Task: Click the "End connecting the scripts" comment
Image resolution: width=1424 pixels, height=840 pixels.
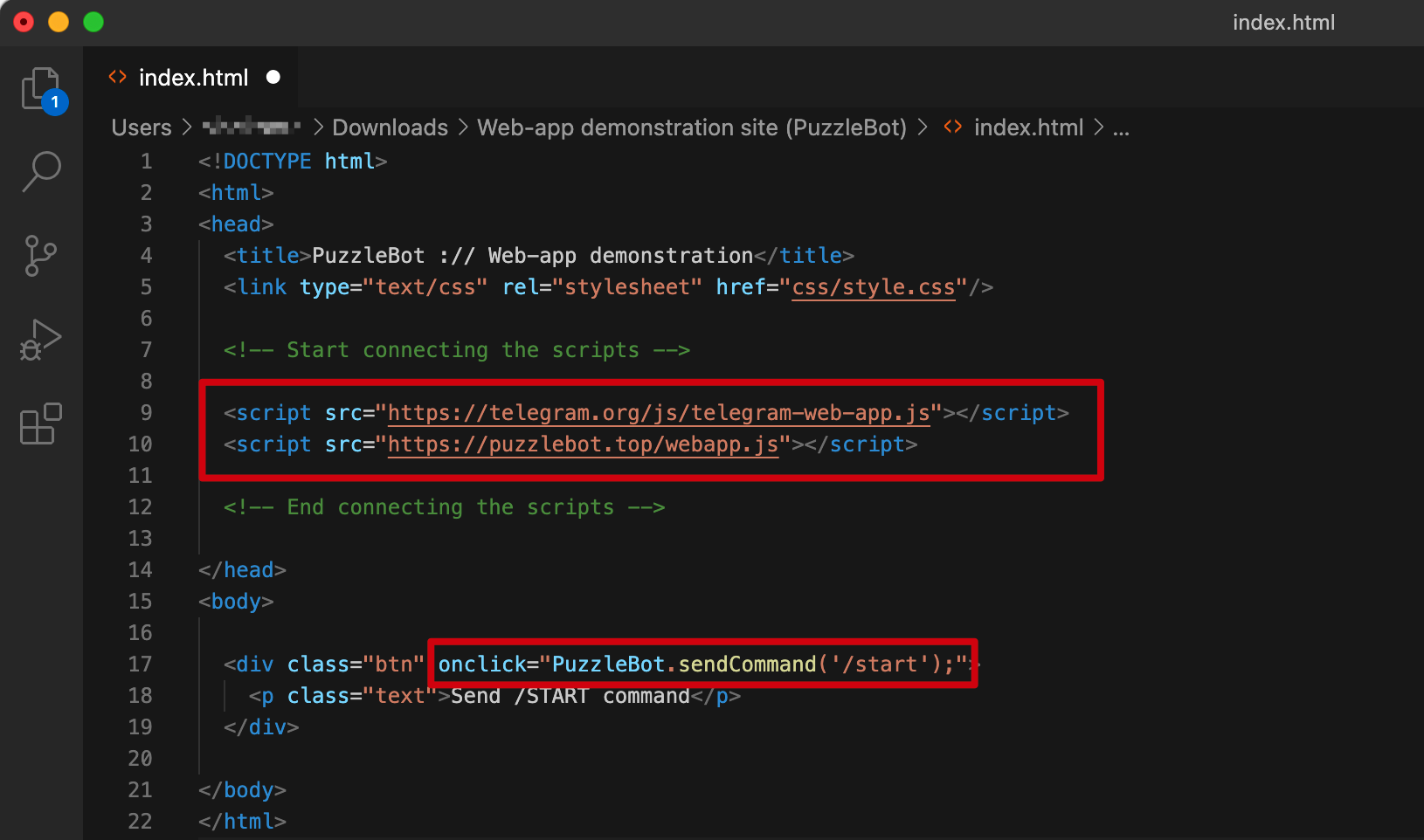Action: 444,507
